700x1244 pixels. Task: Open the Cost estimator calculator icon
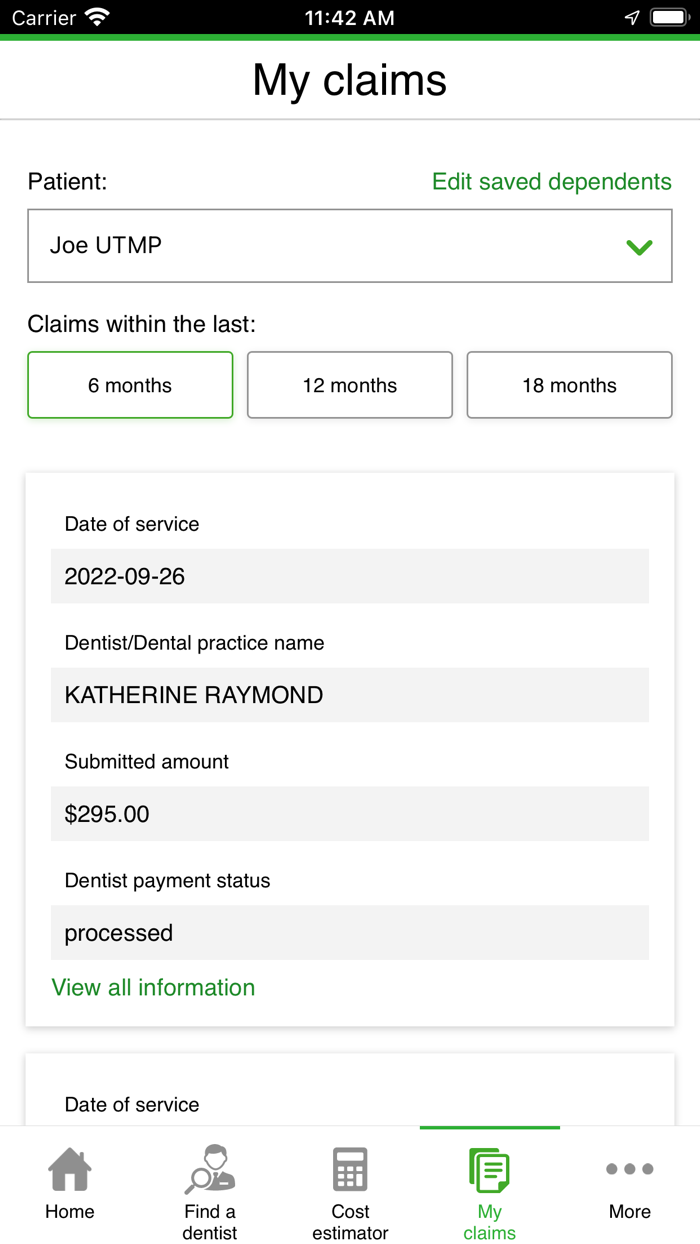click(349, 1168)
